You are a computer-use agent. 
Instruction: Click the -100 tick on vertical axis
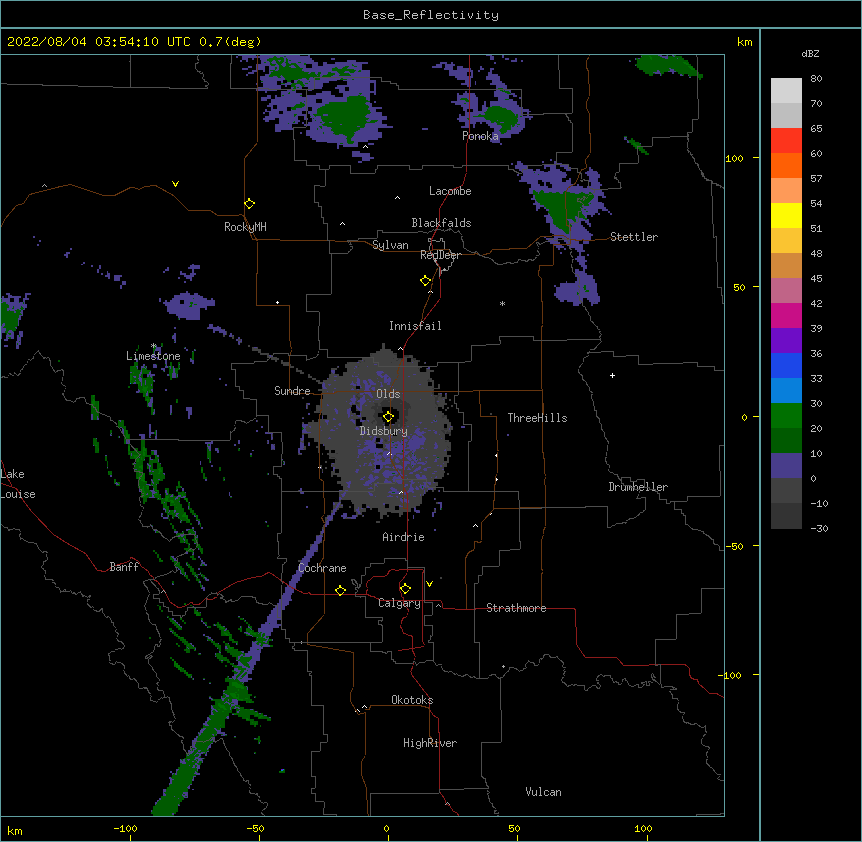coord(731,675)
